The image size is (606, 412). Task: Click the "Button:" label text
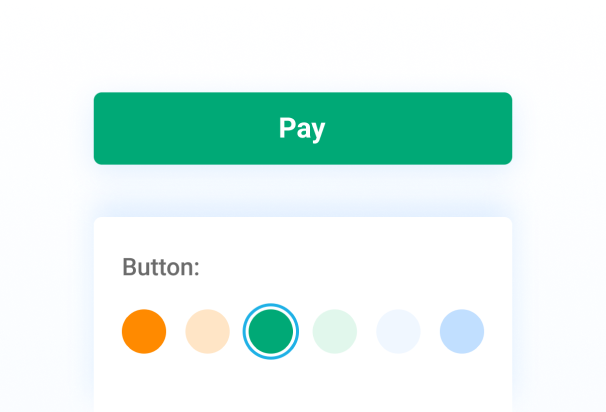click(x=161, y=267)
